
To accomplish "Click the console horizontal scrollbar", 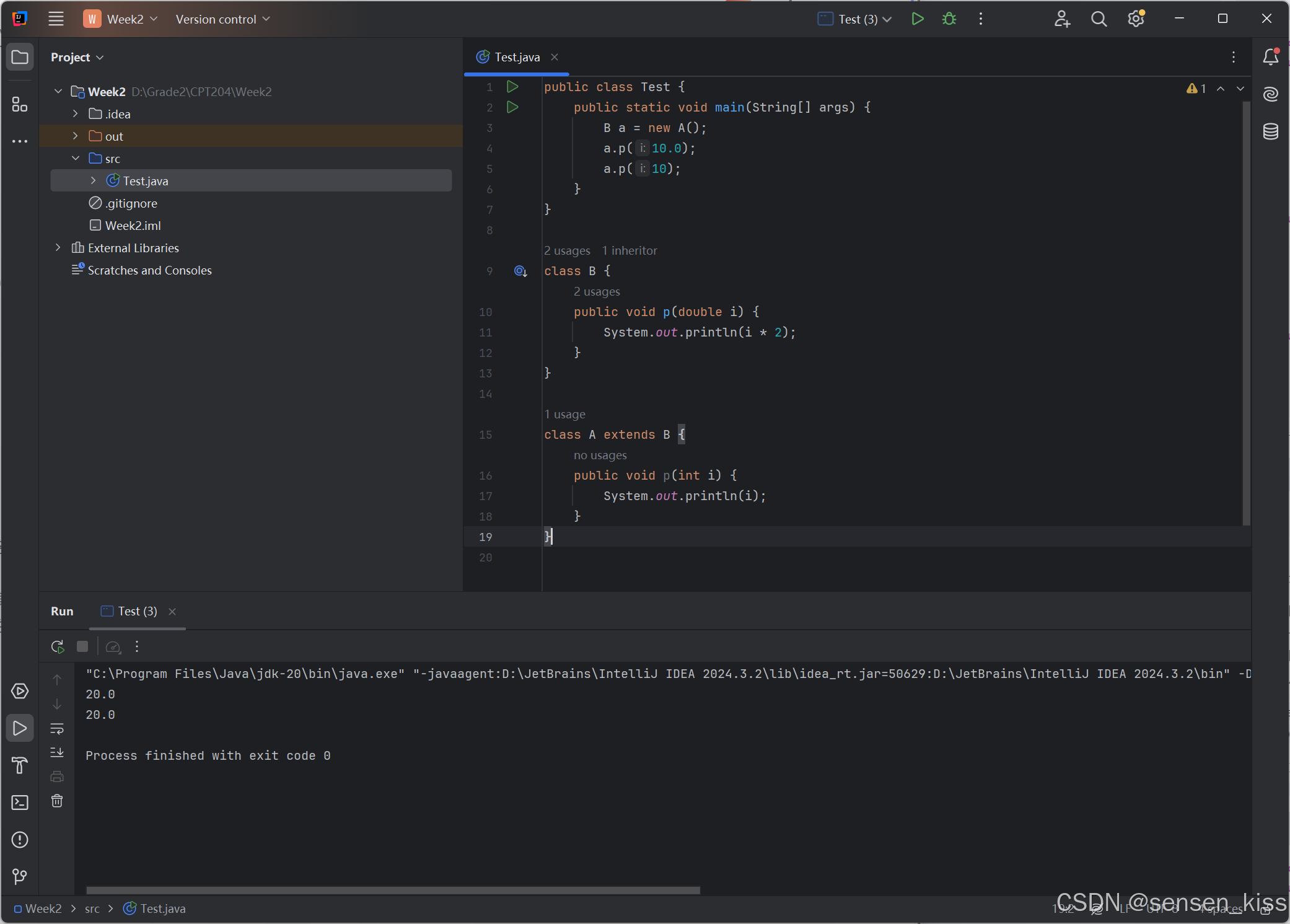I will [393, 890].
